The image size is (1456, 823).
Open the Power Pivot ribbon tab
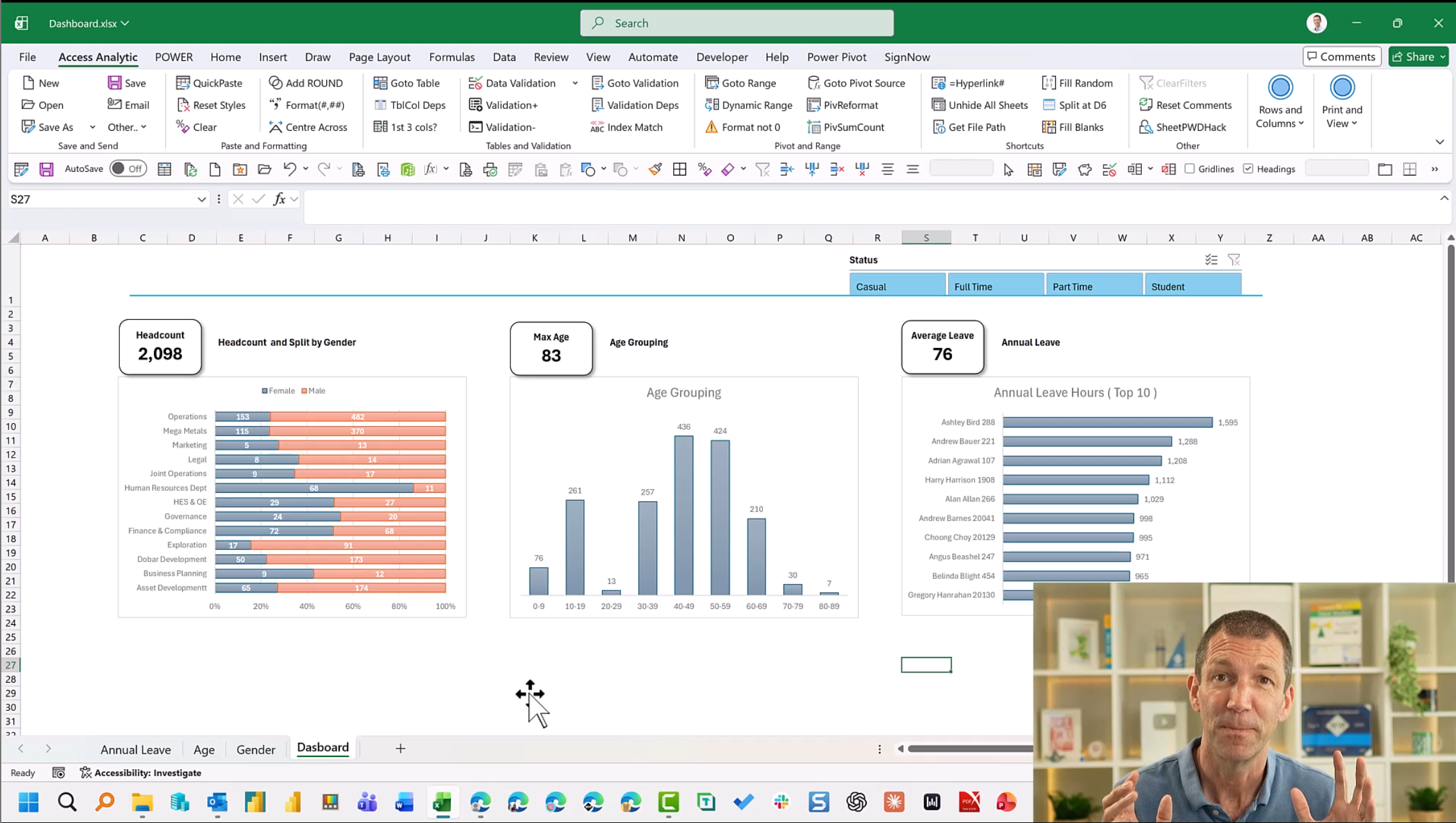(836, 57)
